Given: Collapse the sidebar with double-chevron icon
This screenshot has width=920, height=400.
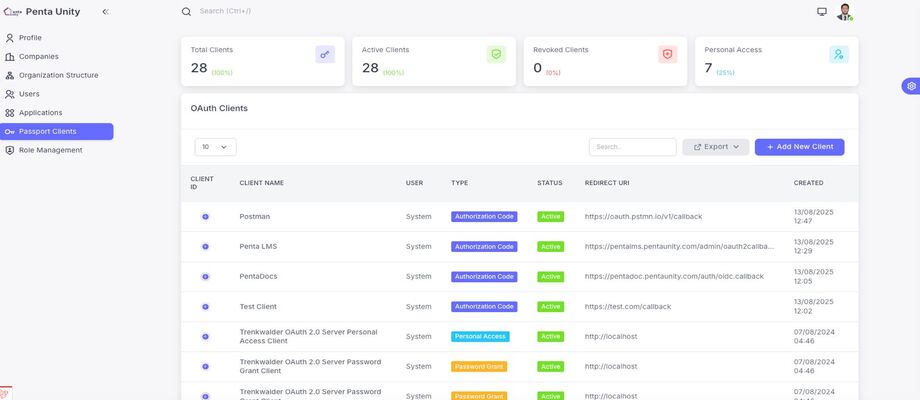Looking at the screenshot, I should click(106, 12).
